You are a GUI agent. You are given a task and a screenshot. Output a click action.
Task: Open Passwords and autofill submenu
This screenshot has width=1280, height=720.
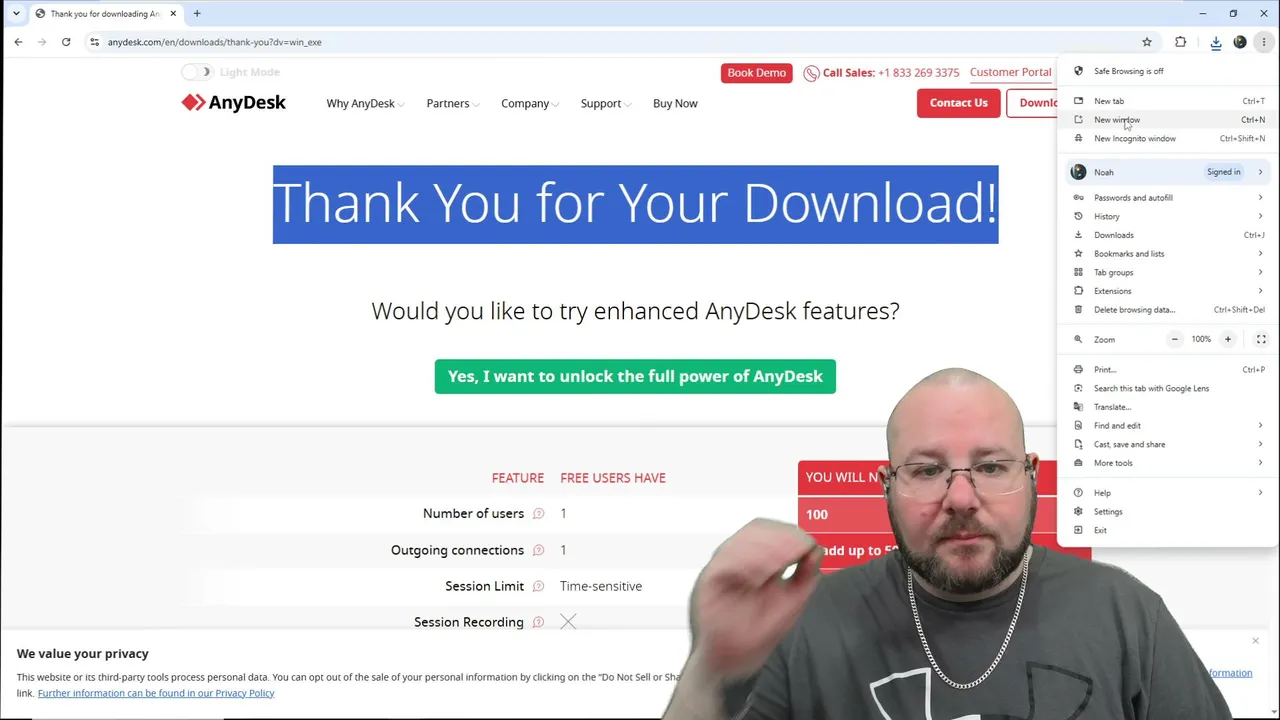pyautogui.click(x=1167, y=198)
